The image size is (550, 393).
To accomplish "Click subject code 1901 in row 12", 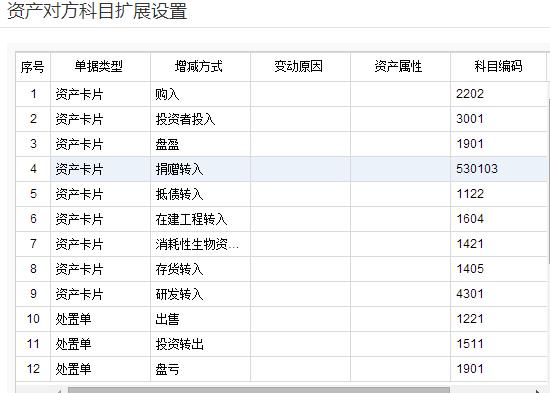I will 470,368.
